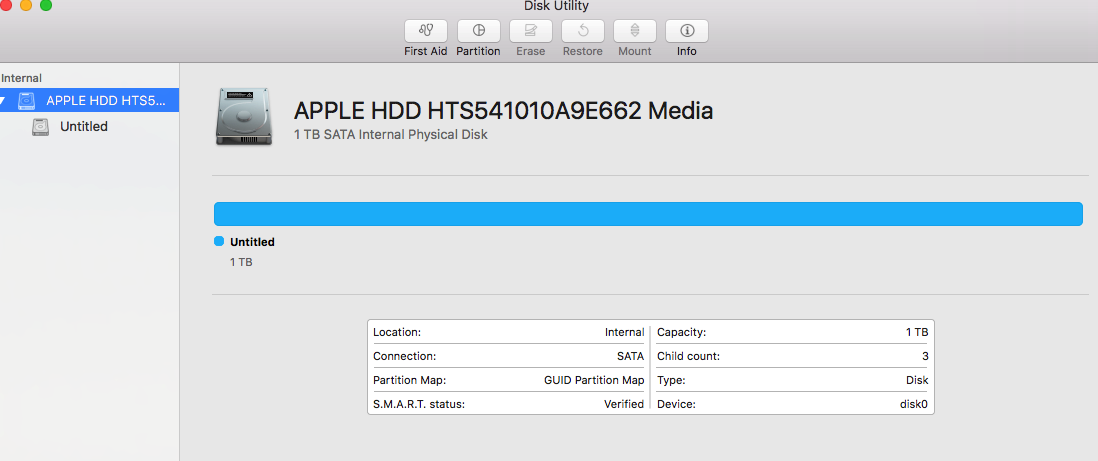Click the volume icon next to Untitled in sidebar
This screenshot has width=1098, height=461.
coord(41,127)
